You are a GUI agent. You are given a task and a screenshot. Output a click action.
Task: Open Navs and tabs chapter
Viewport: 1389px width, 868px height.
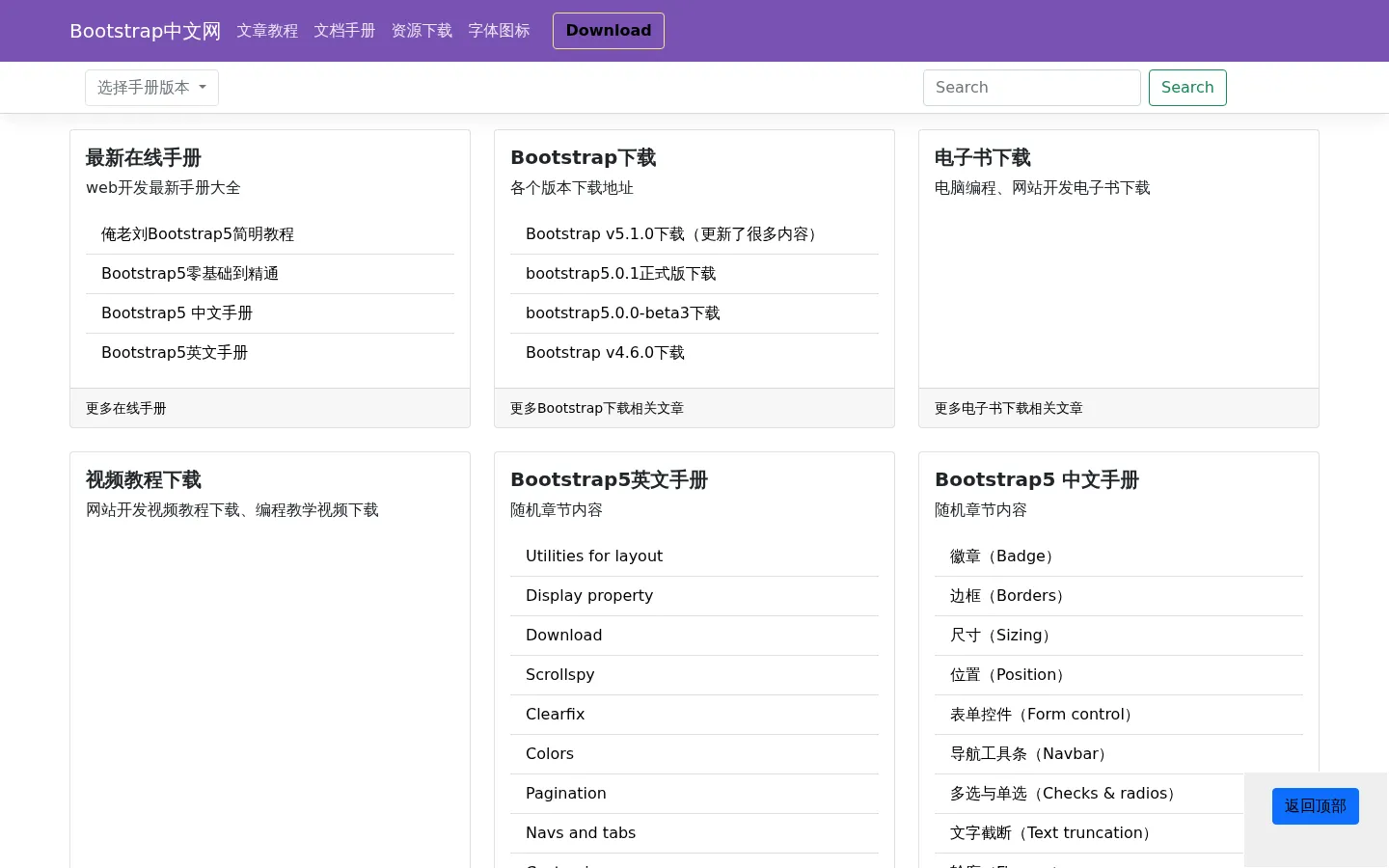pyautogui.click(x=581, y=833)
